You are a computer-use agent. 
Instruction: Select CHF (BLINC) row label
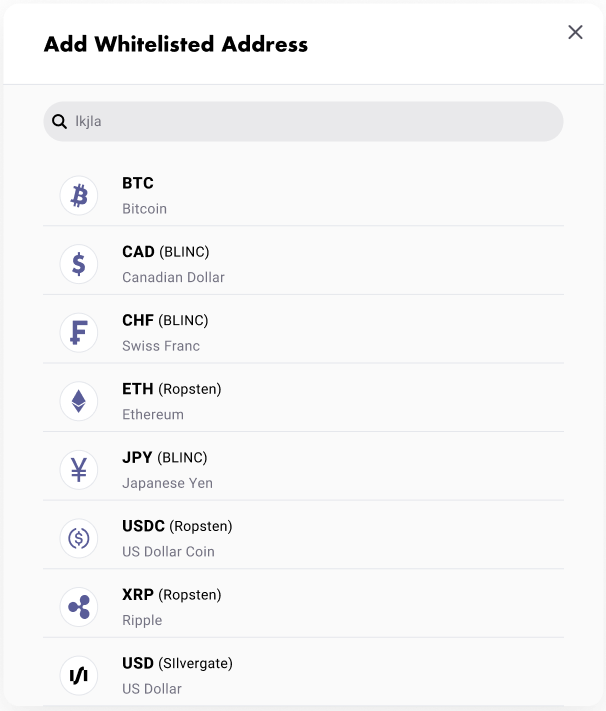[165, 320]
